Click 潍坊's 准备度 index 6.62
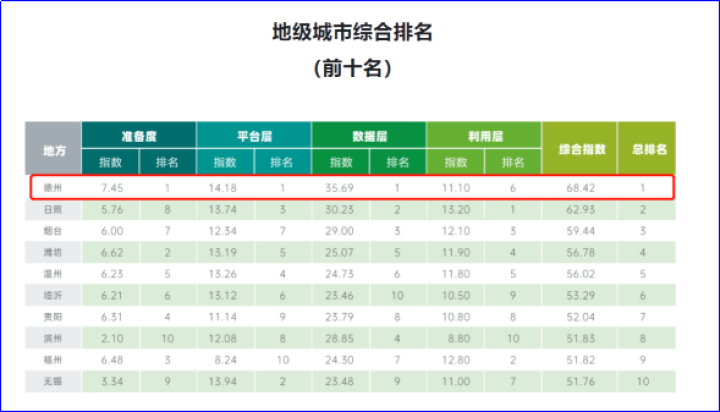 112,252
